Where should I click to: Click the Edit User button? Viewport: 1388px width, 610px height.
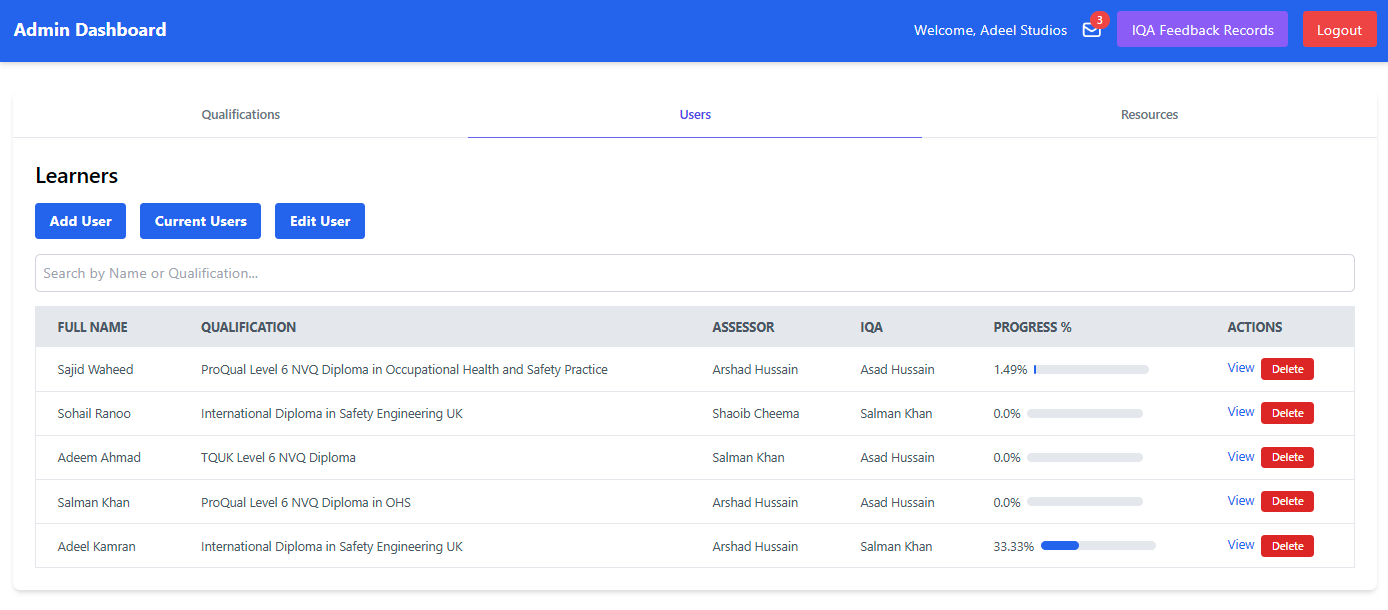click(x=319, y=220)
